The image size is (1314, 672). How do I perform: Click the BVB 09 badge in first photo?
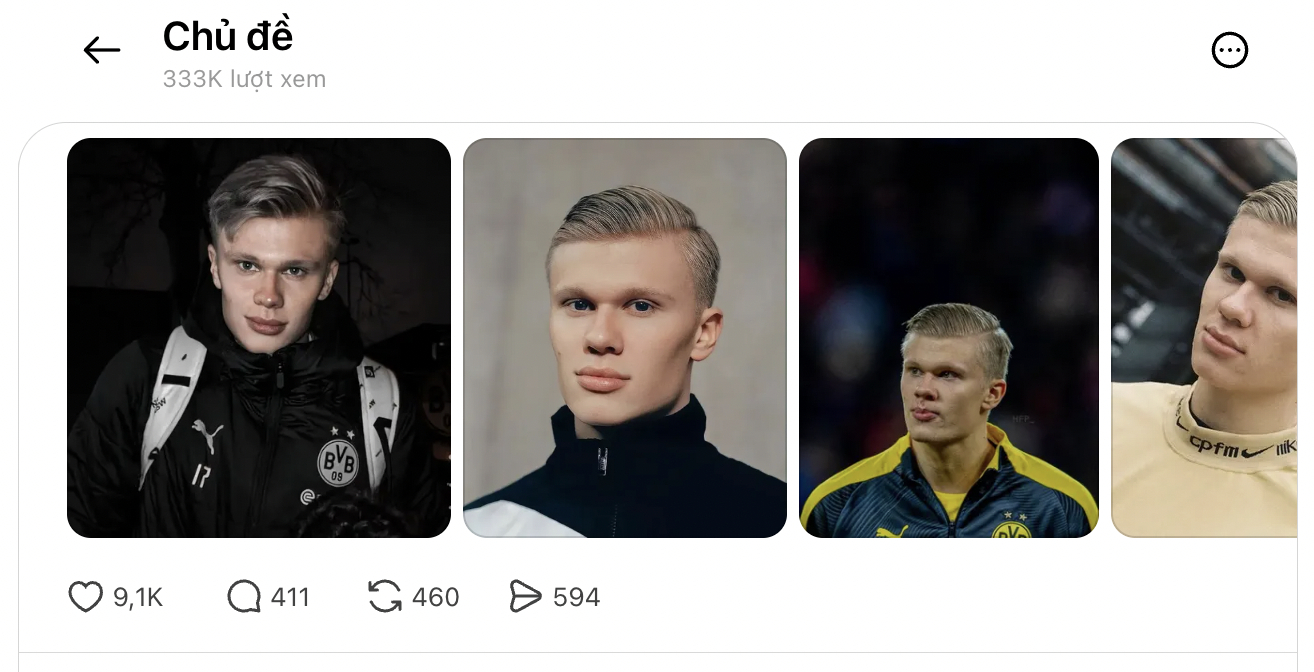337,461
